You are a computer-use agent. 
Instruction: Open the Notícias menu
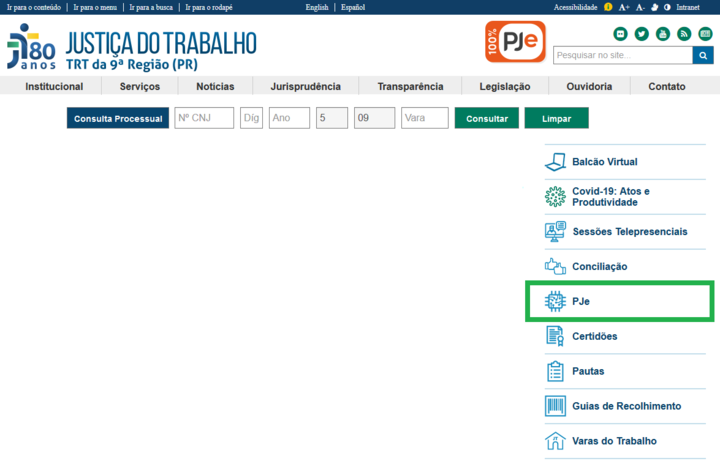pyautogui.click(x=215, y=86)
